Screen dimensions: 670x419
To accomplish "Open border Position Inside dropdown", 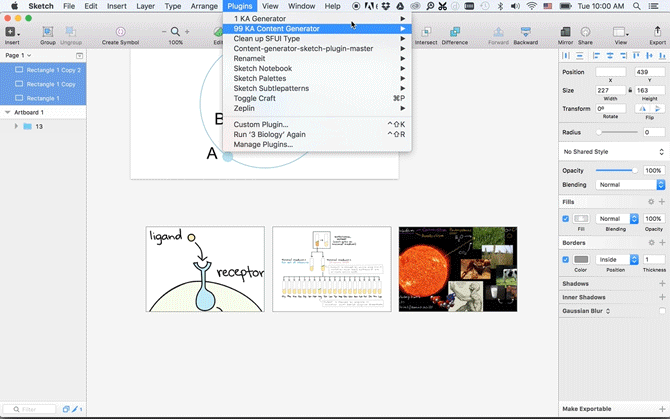I will click(617, 260).
